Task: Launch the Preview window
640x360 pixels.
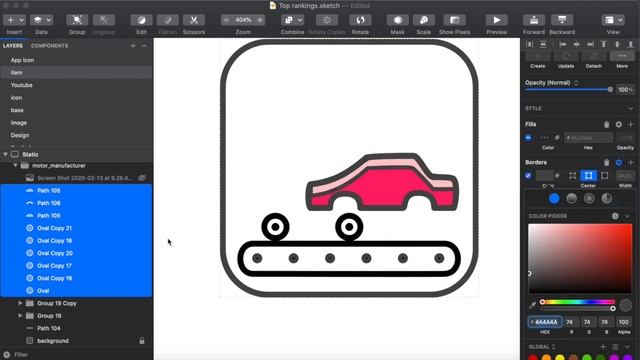Action: 496,20
